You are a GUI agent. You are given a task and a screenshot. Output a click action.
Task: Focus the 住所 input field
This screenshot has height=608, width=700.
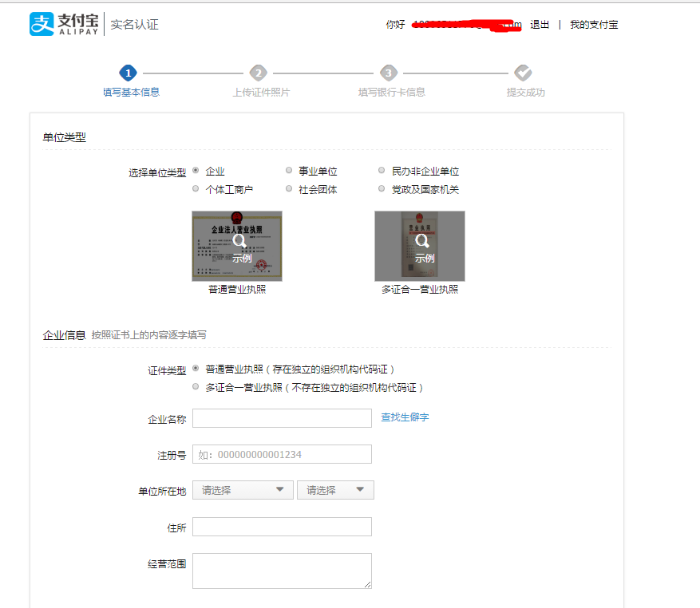[x=282, y=527]
